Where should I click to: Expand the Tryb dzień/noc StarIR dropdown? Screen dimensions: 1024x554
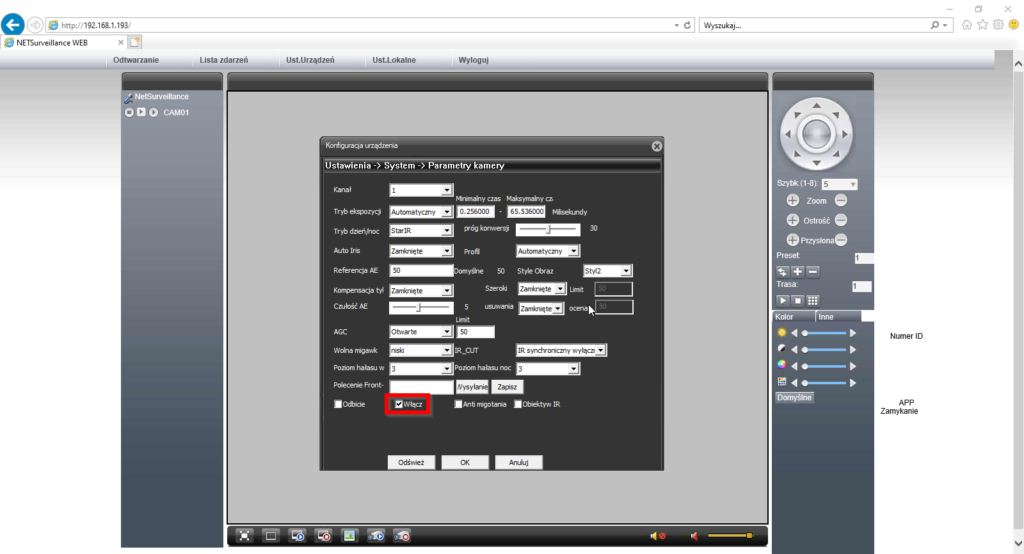[x=421, y=231]
